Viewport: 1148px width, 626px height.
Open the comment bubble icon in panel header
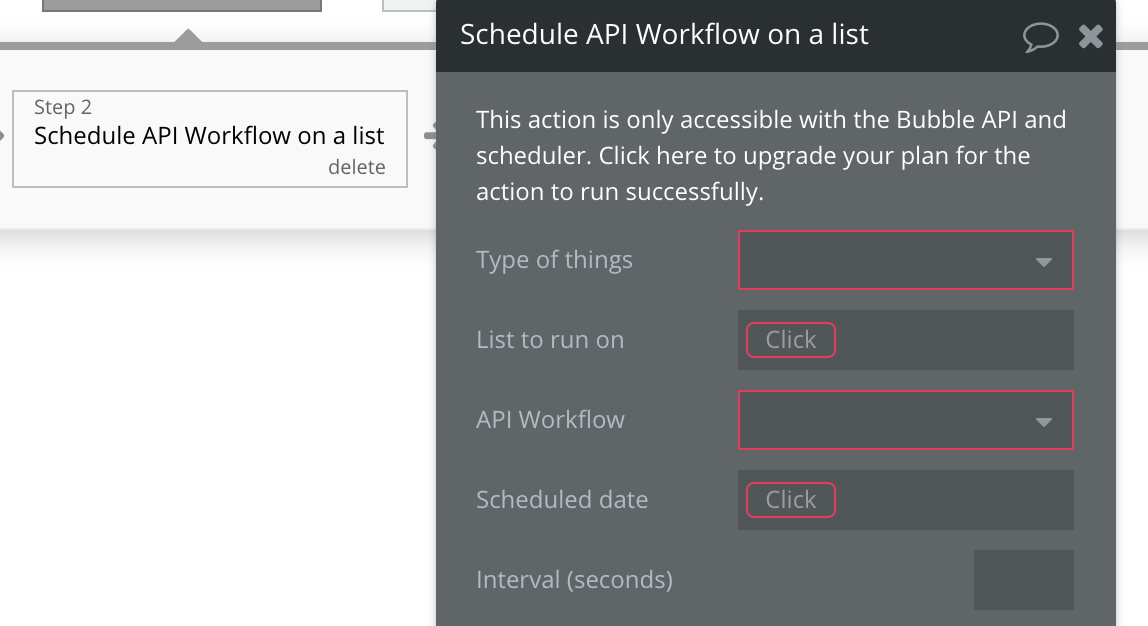coord(1041,37)
